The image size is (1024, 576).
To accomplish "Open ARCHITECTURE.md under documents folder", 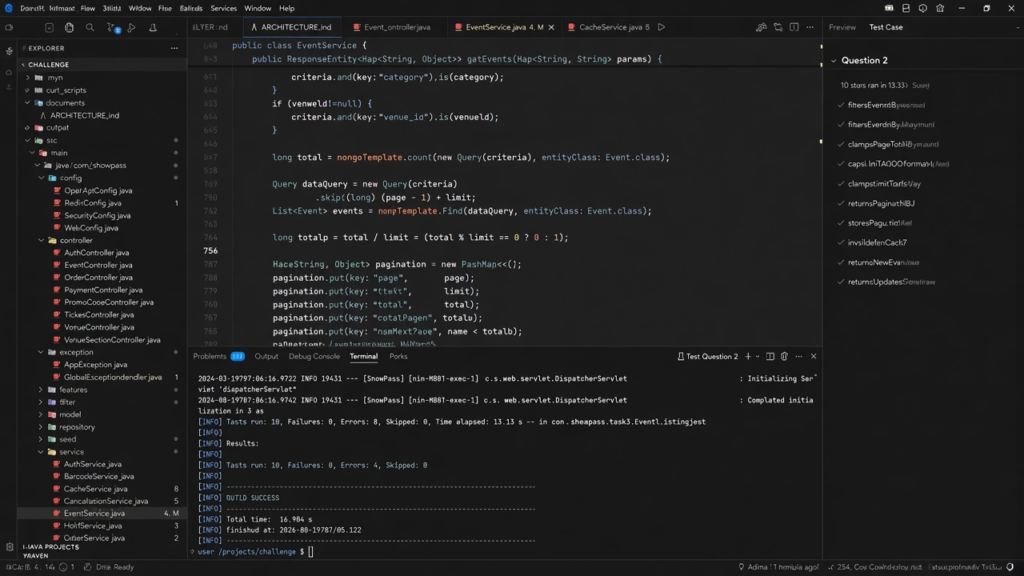I will point(84,116).
